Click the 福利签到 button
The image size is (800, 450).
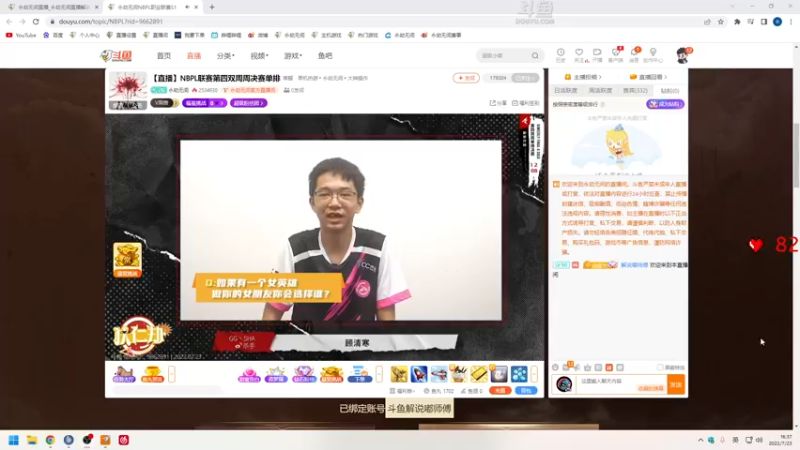[526, 103]
